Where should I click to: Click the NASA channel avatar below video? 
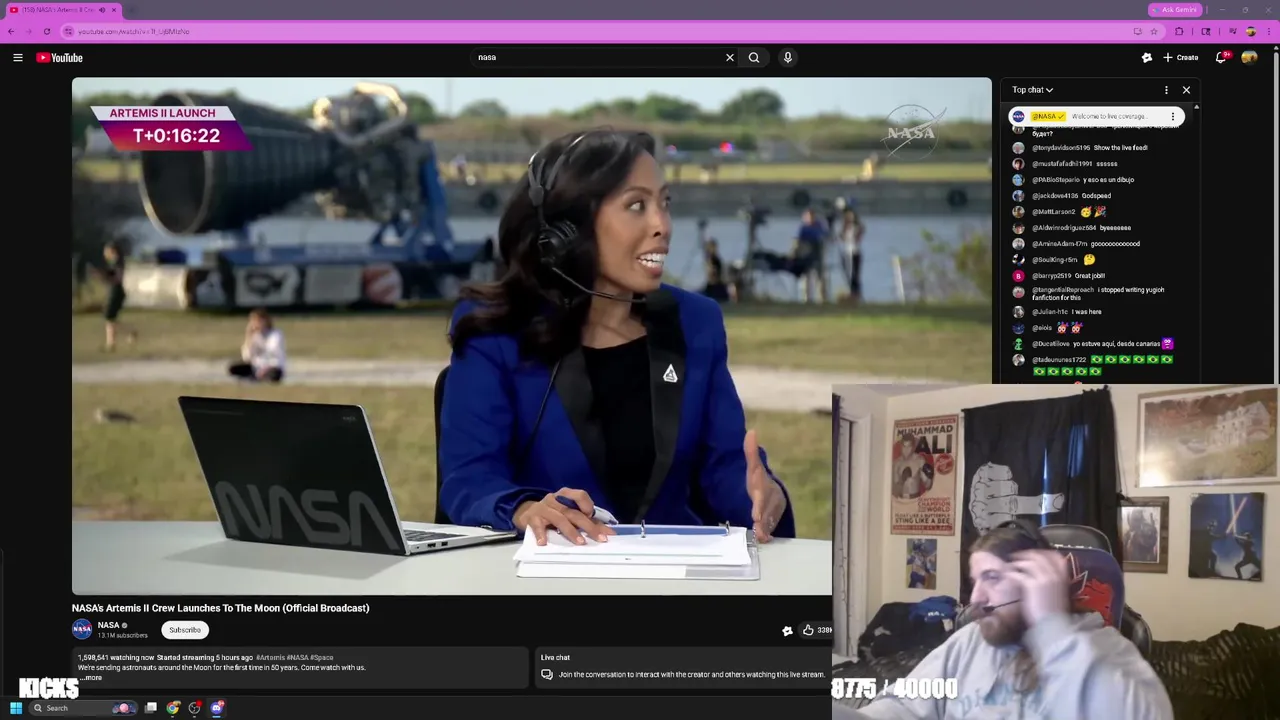[x=82, y=630]
